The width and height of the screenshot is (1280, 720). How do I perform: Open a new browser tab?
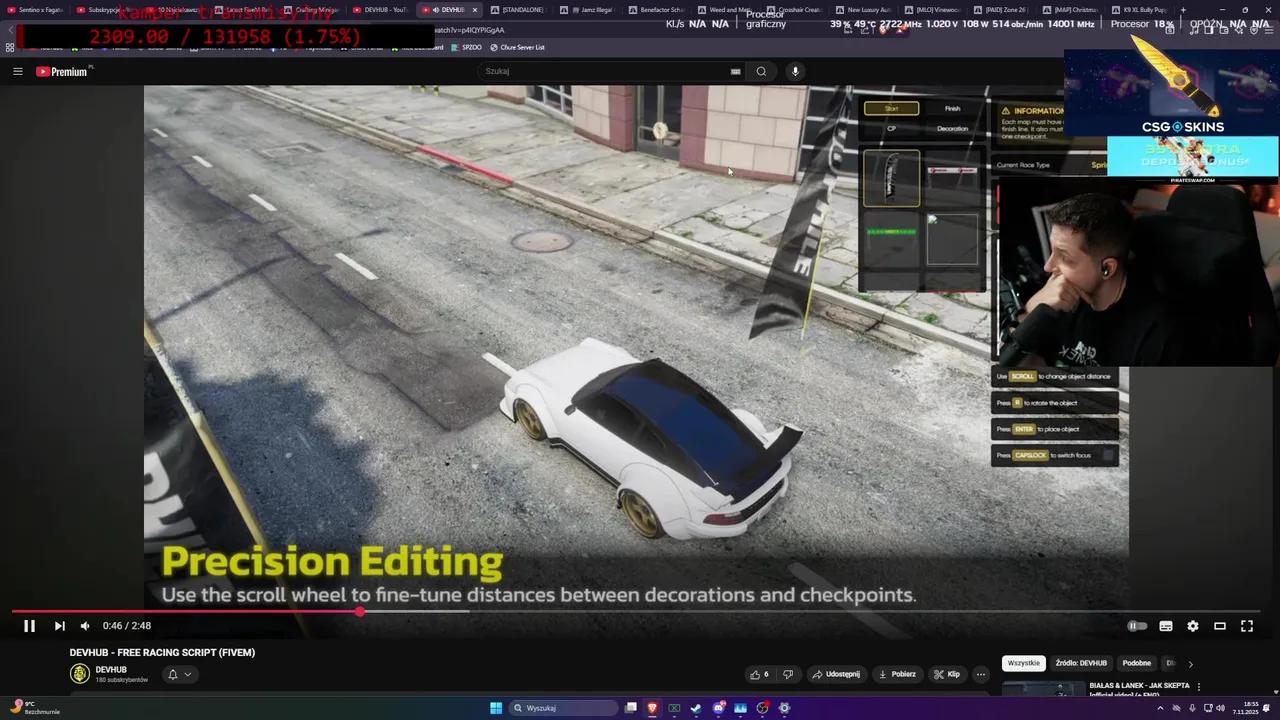(x=1183, y=10)
